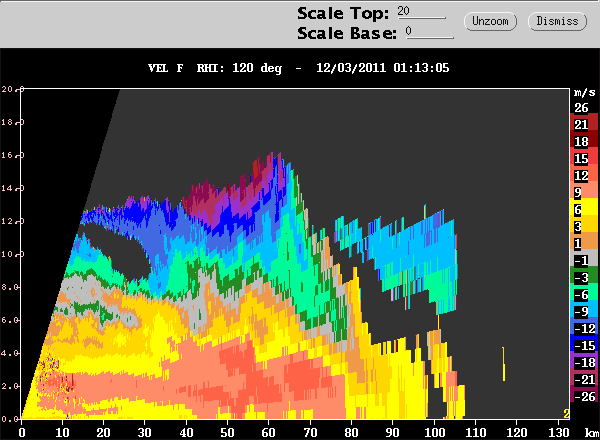Select the -9 m/s color swatch
This screenshot has width=600, height=440.
584,308
